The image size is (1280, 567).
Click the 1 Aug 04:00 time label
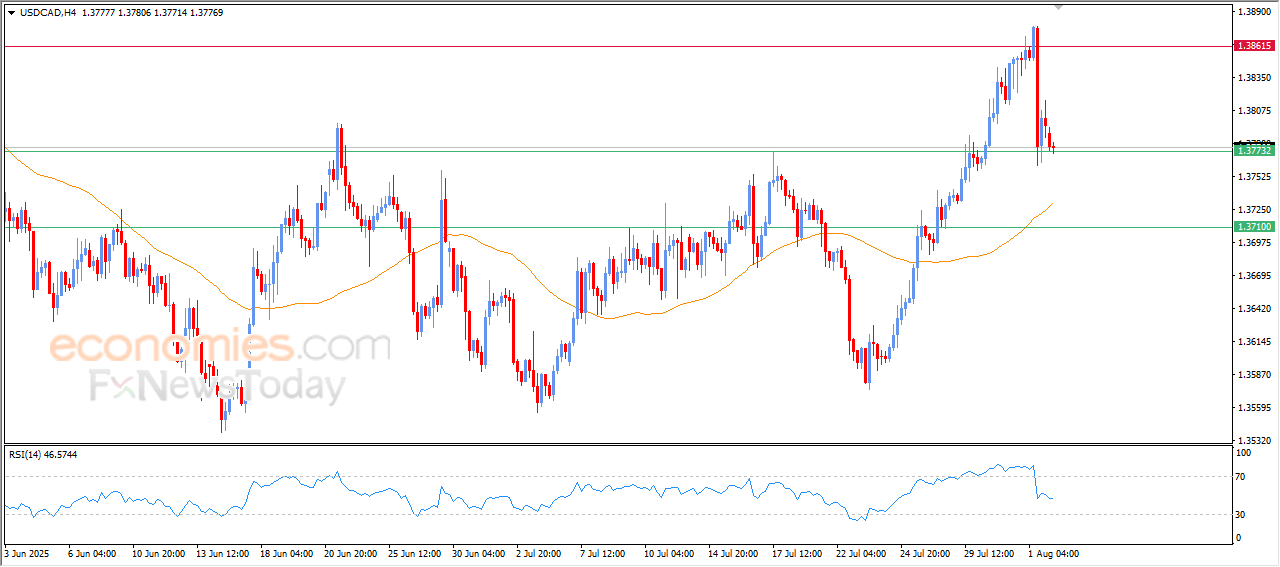tap(1053, 553)
